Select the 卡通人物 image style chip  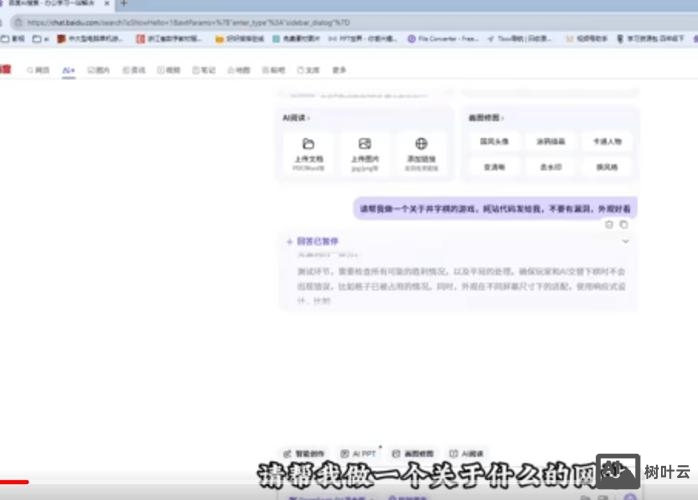pyautogui.click(x=607, y=142)
